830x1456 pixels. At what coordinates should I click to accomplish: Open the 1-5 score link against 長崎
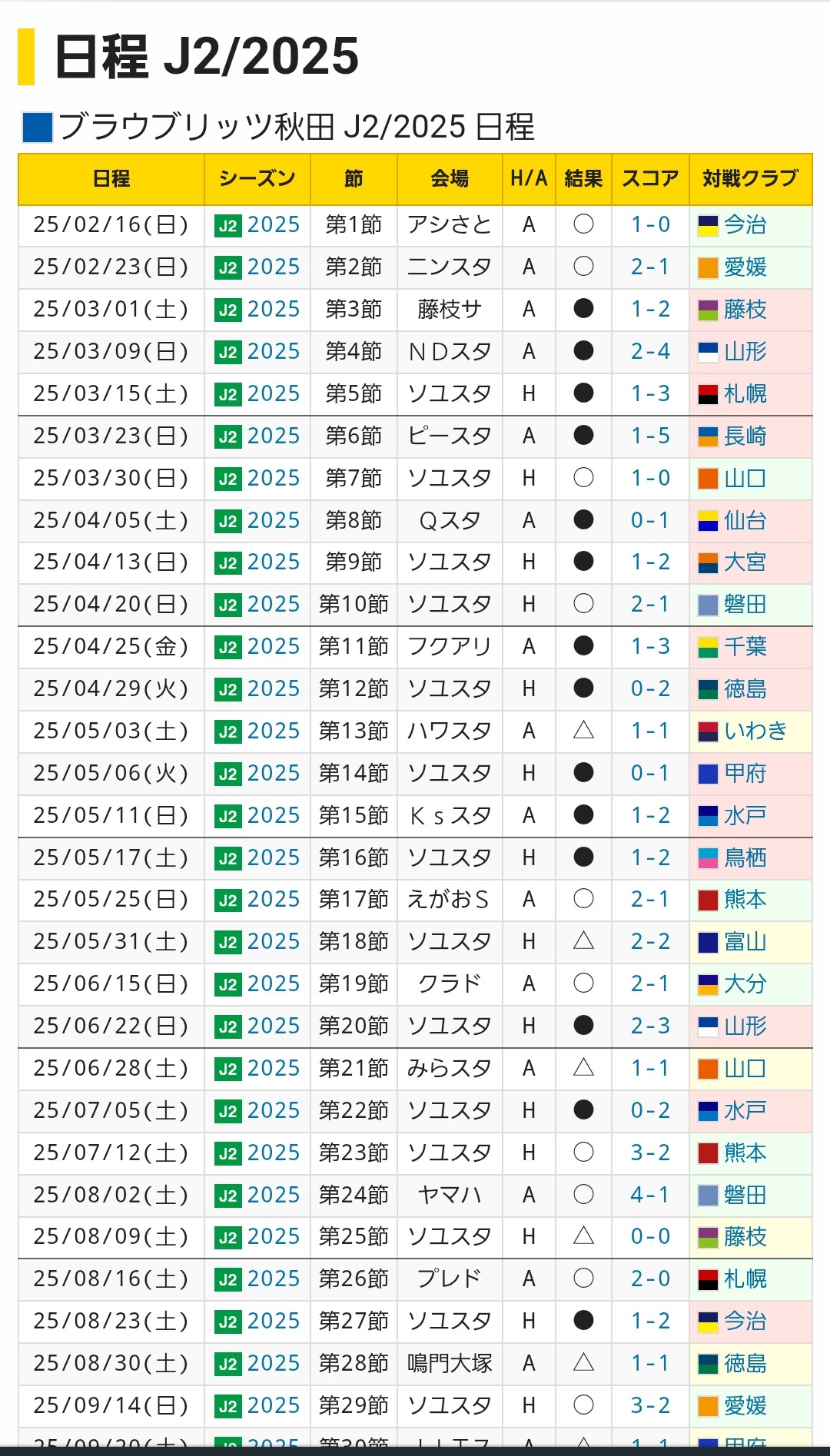[x=650, y=436]
